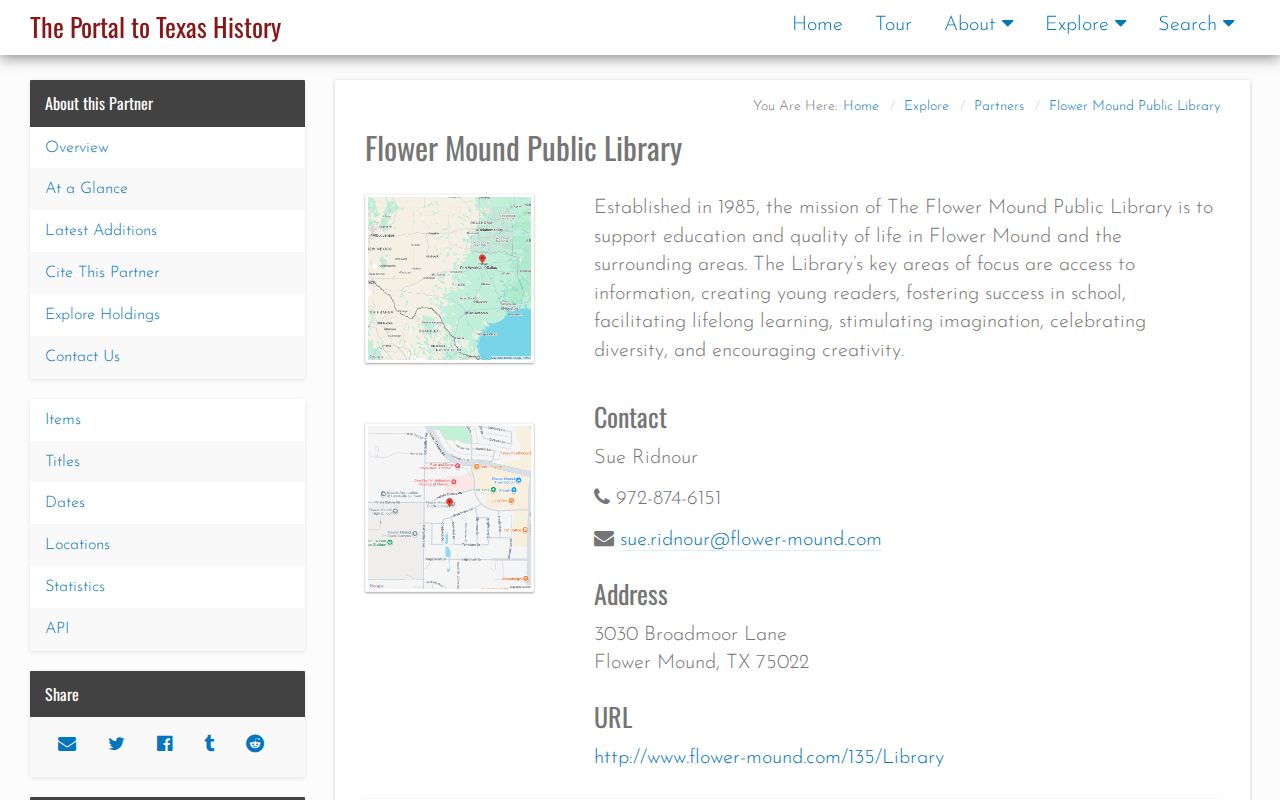Click the phone number 972-874-6151
This screenshot has width=1280, height=800.
click(x=668, y=498)
